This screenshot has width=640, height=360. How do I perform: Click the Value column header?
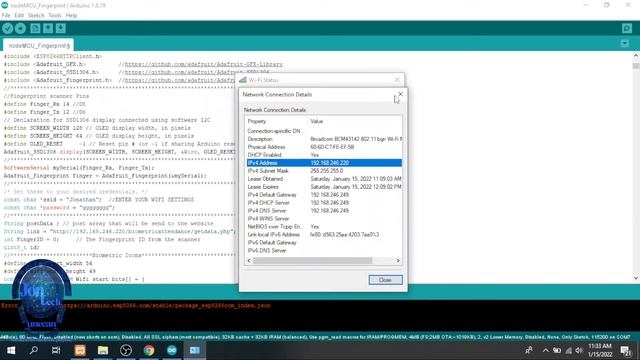pyautogui.click(x=355, y=121)
